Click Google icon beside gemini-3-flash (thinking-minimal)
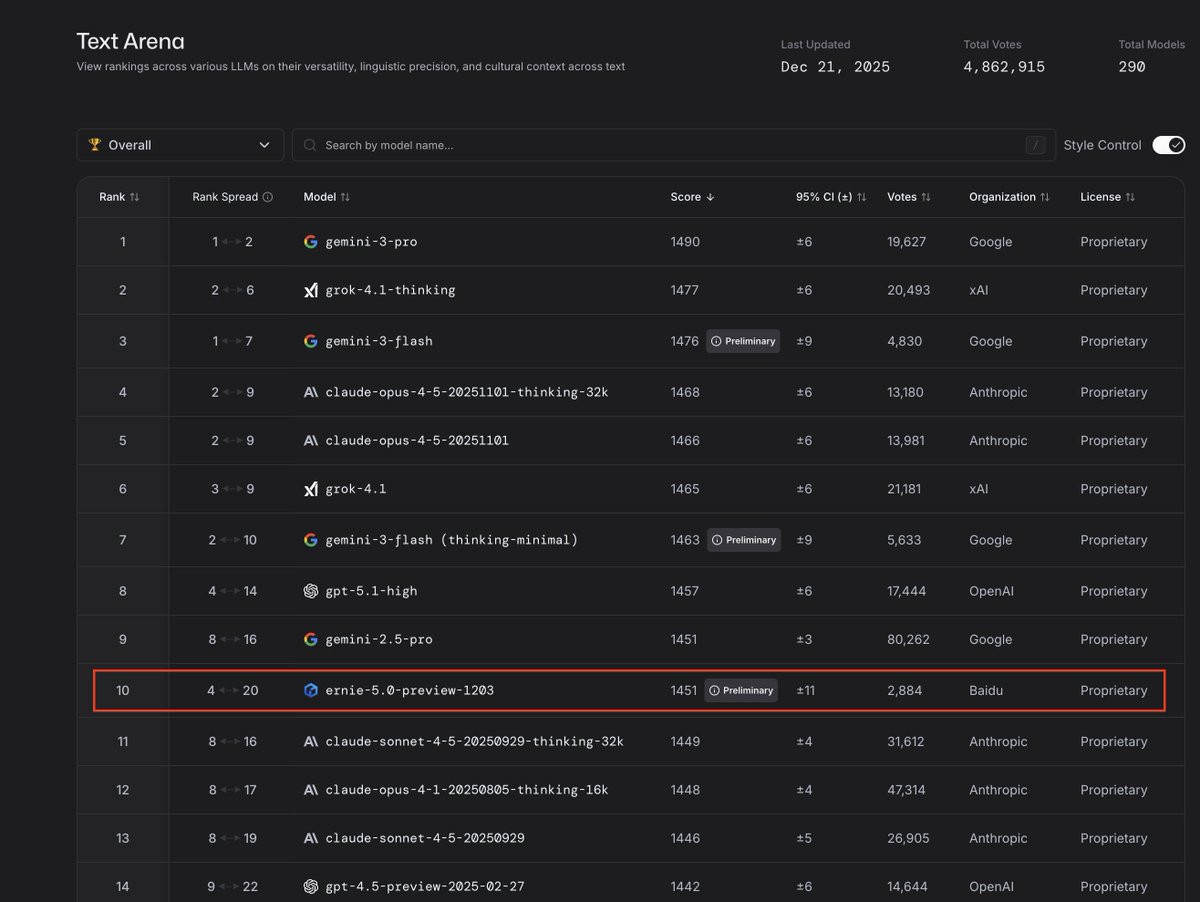Viewport: 1200px width, 902px height. click(x=311, y=540)
